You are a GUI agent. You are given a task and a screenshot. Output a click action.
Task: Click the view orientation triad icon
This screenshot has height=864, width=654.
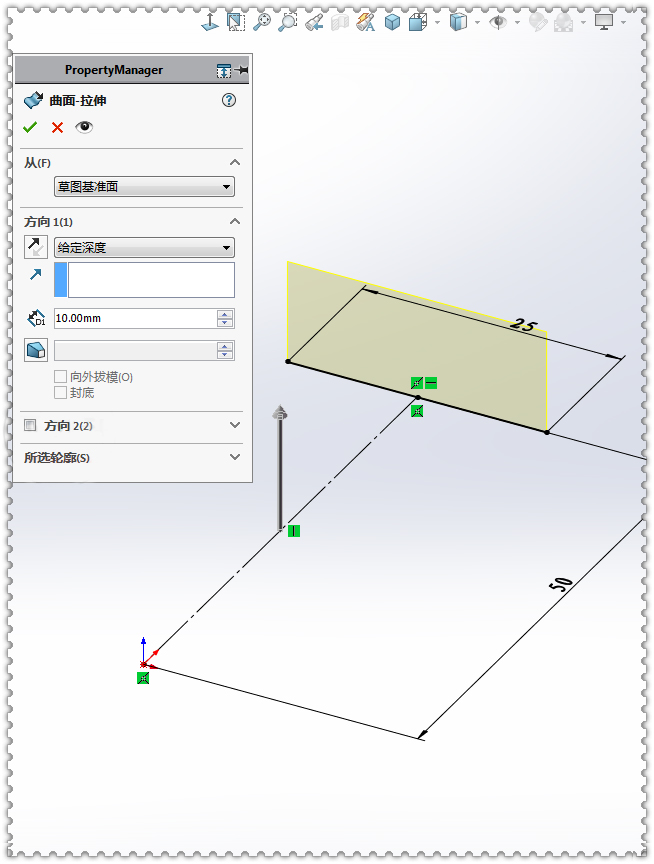click(x=209, y=22)
